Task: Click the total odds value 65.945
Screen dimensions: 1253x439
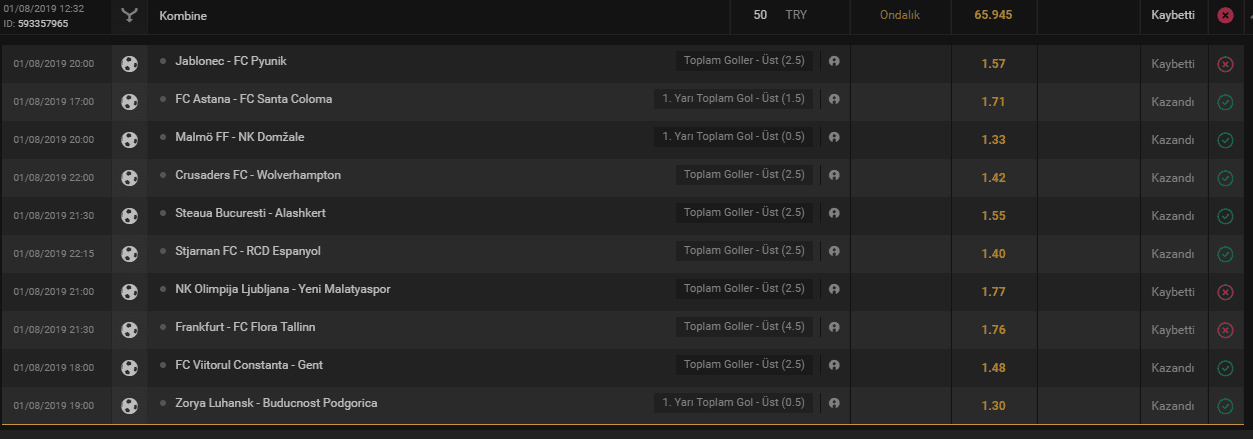Action: (993, 16)
